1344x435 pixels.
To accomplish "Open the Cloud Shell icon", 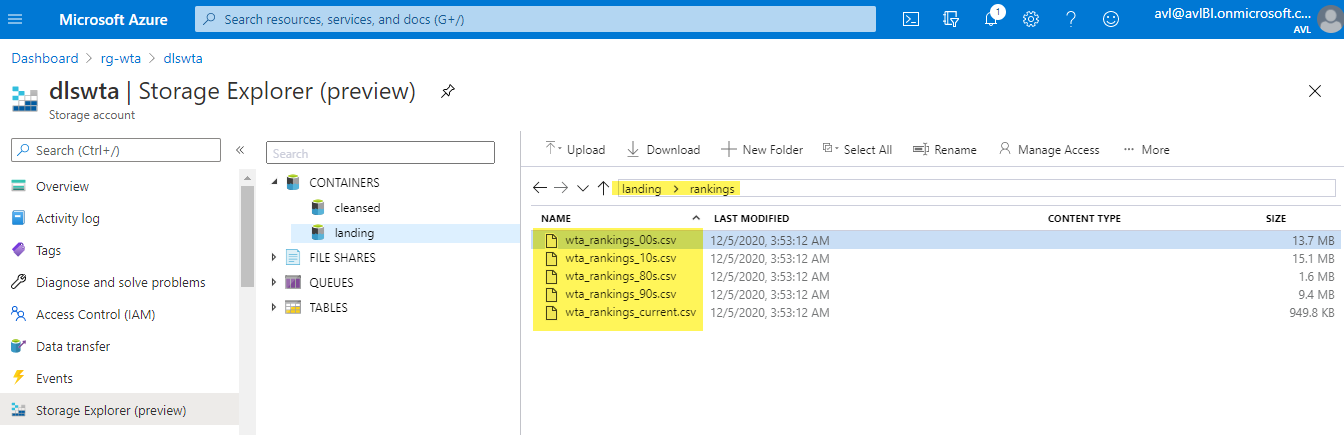I will (x=911, y=19).
